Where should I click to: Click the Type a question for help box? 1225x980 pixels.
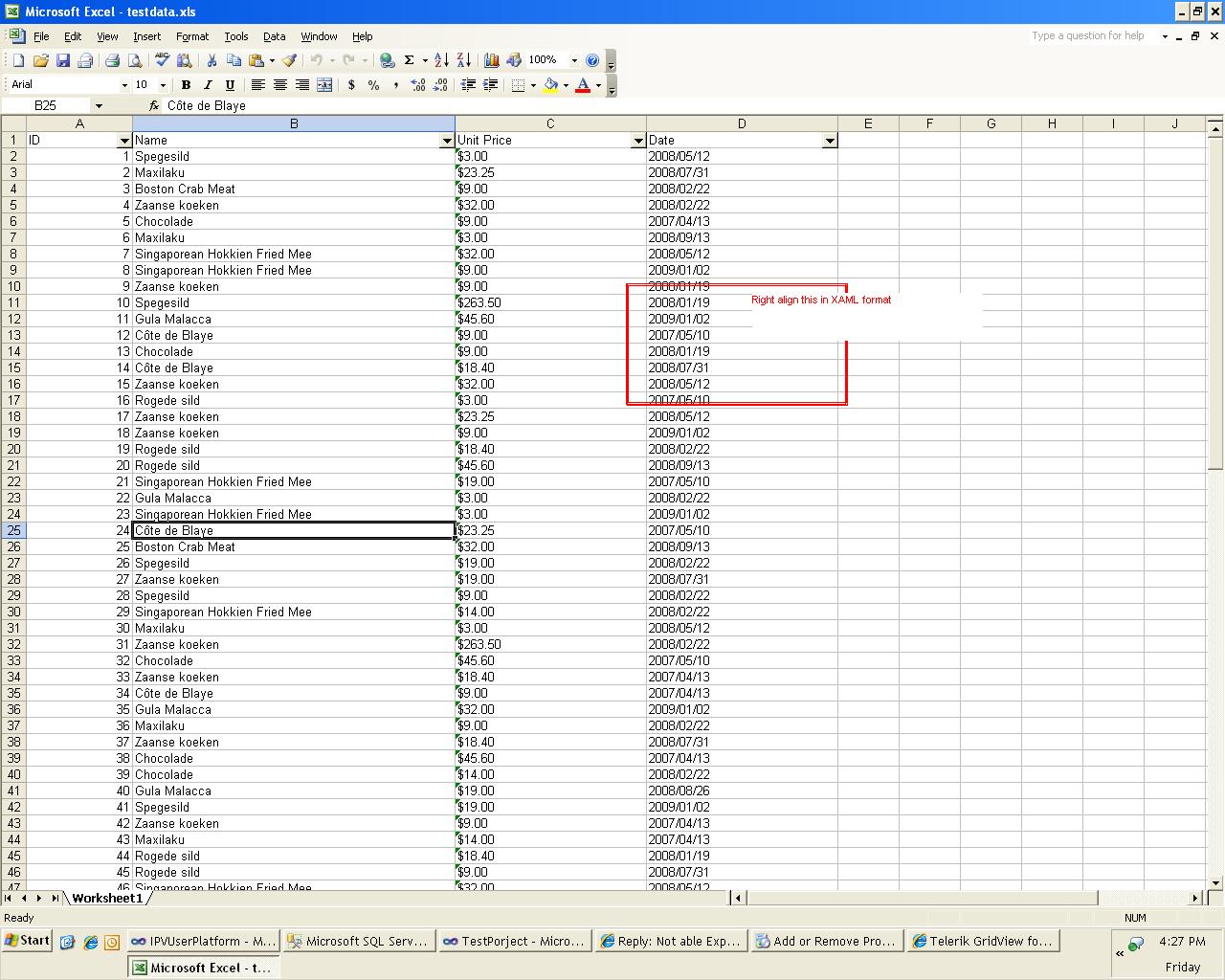pos(1092,36)
